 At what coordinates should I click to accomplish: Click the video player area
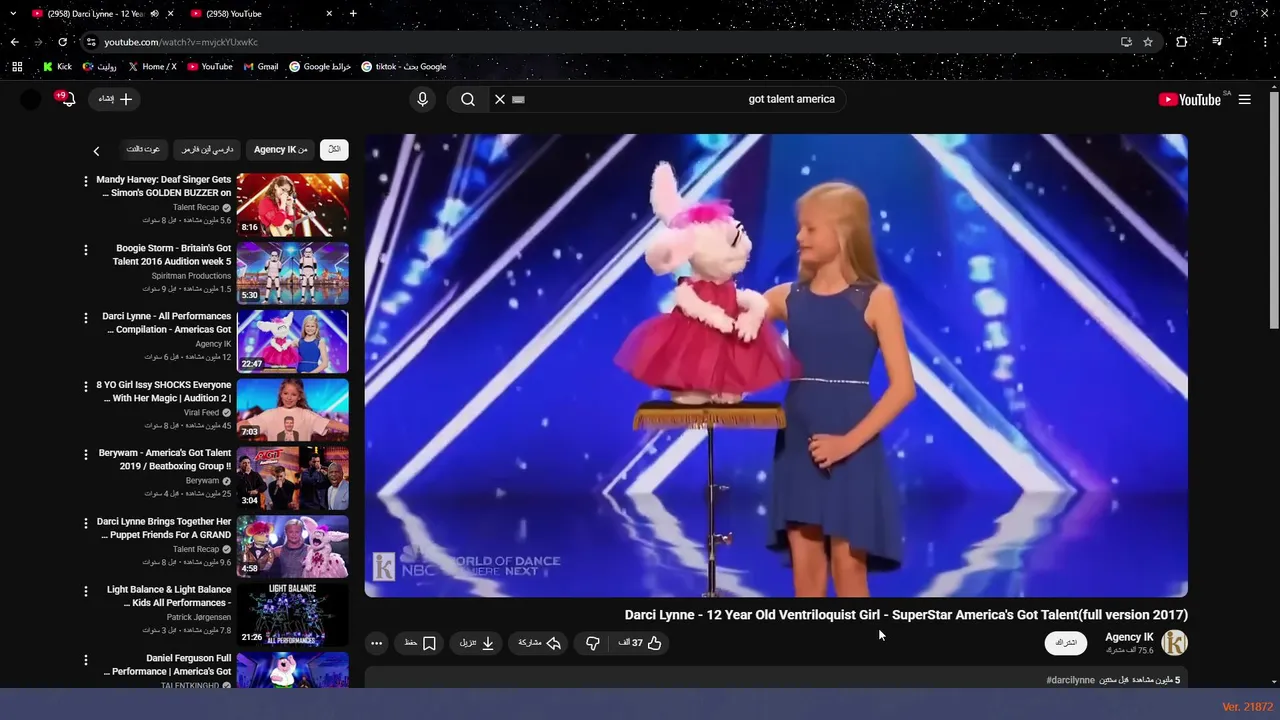pyautogui.click(x=776, y=365)
